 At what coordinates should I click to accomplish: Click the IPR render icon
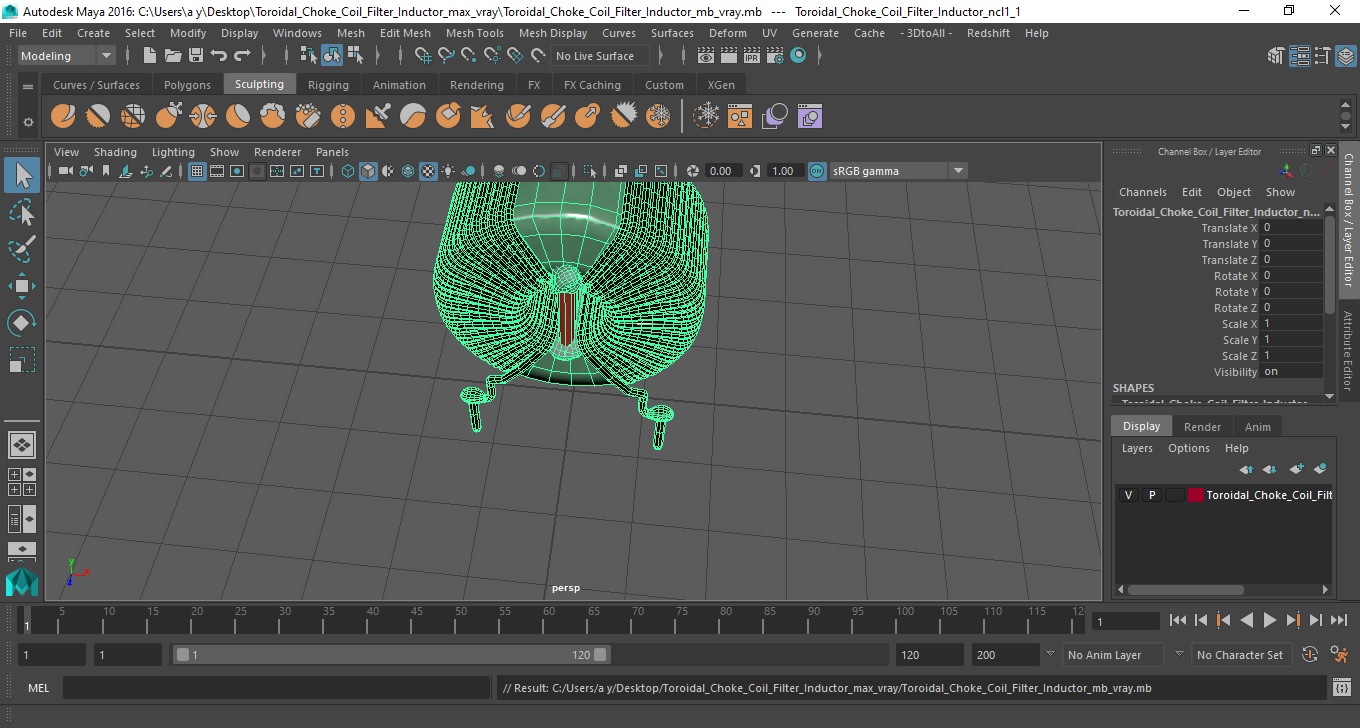click(x=751, y=56)
